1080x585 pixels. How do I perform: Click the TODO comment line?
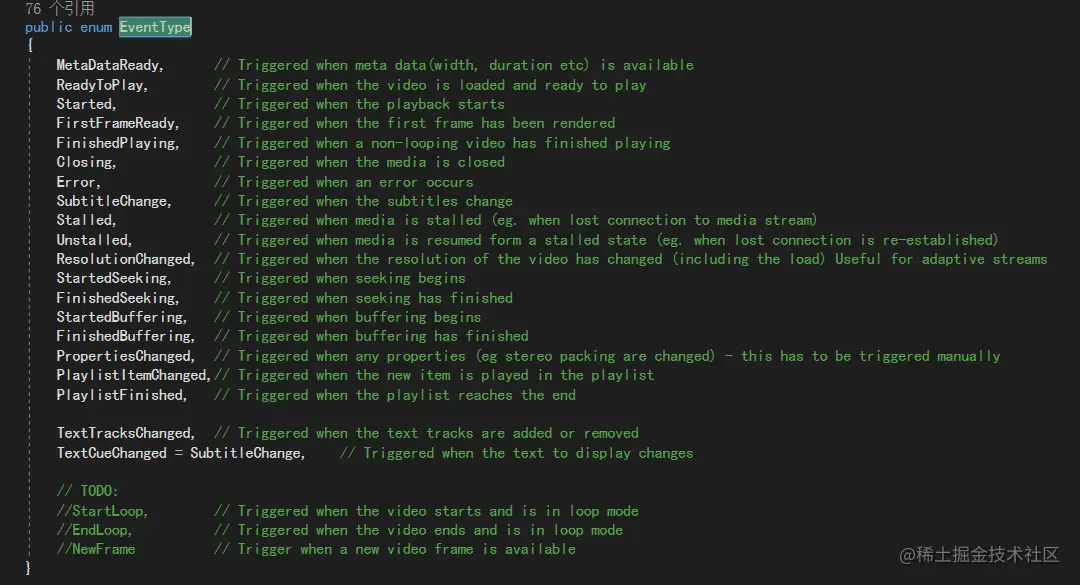(87, 491)
